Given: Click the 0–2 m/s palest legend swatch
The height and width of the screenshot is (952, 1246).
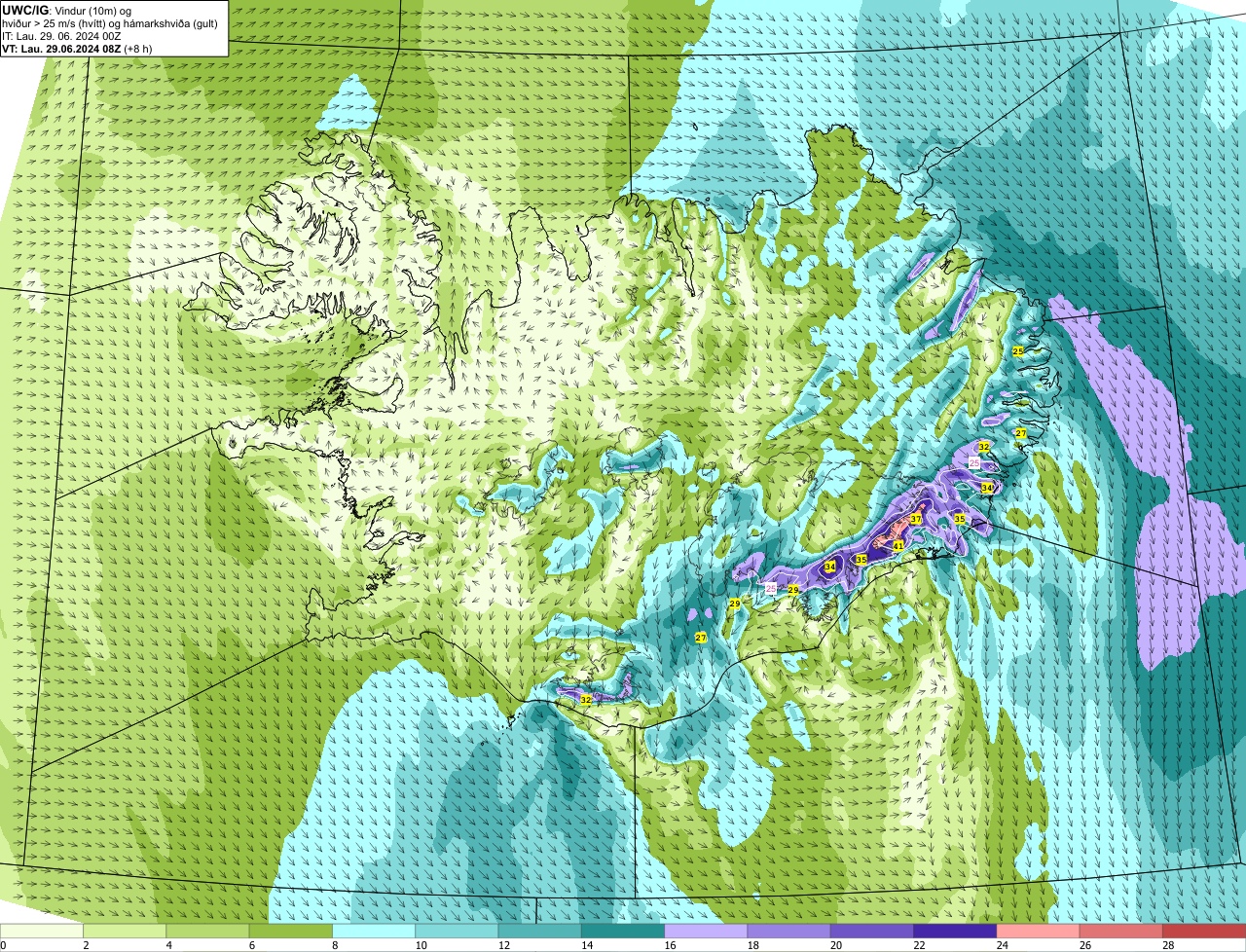Looking at the screenshot, I should pyautogui.click(x=42, y=931).
